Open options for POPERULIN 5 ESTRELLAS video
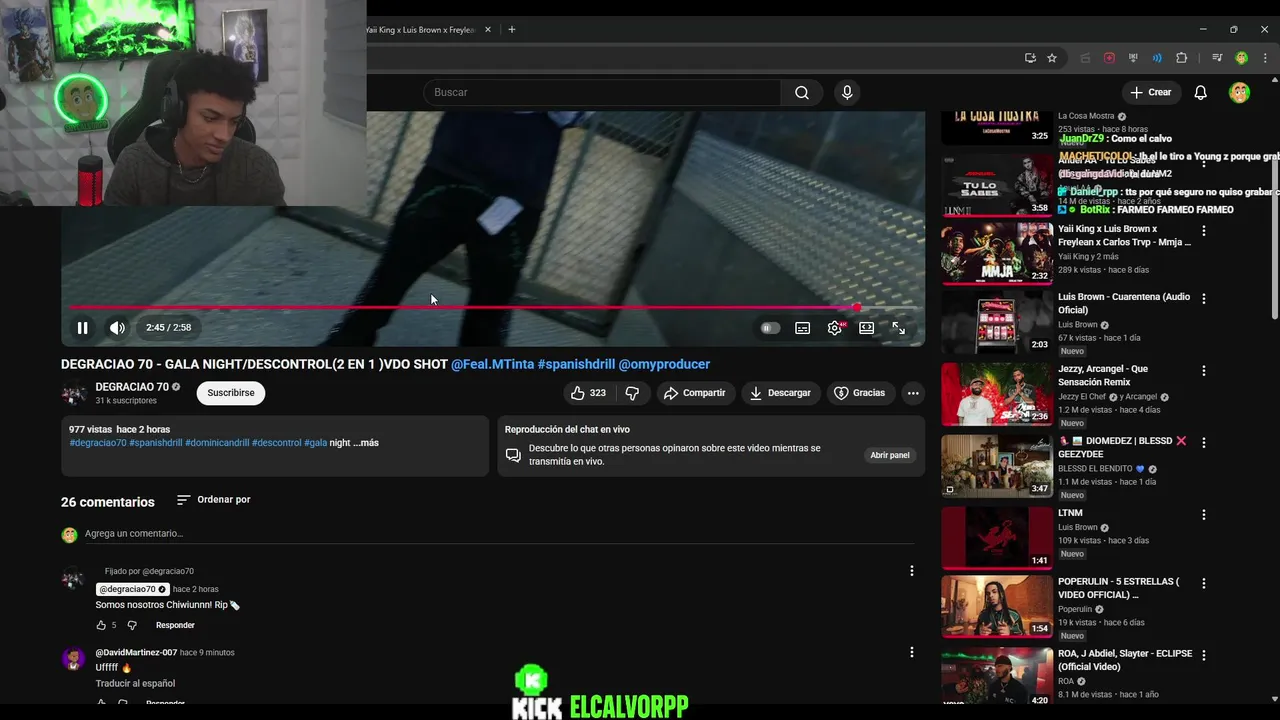1280x720 pixels. 1203,583
